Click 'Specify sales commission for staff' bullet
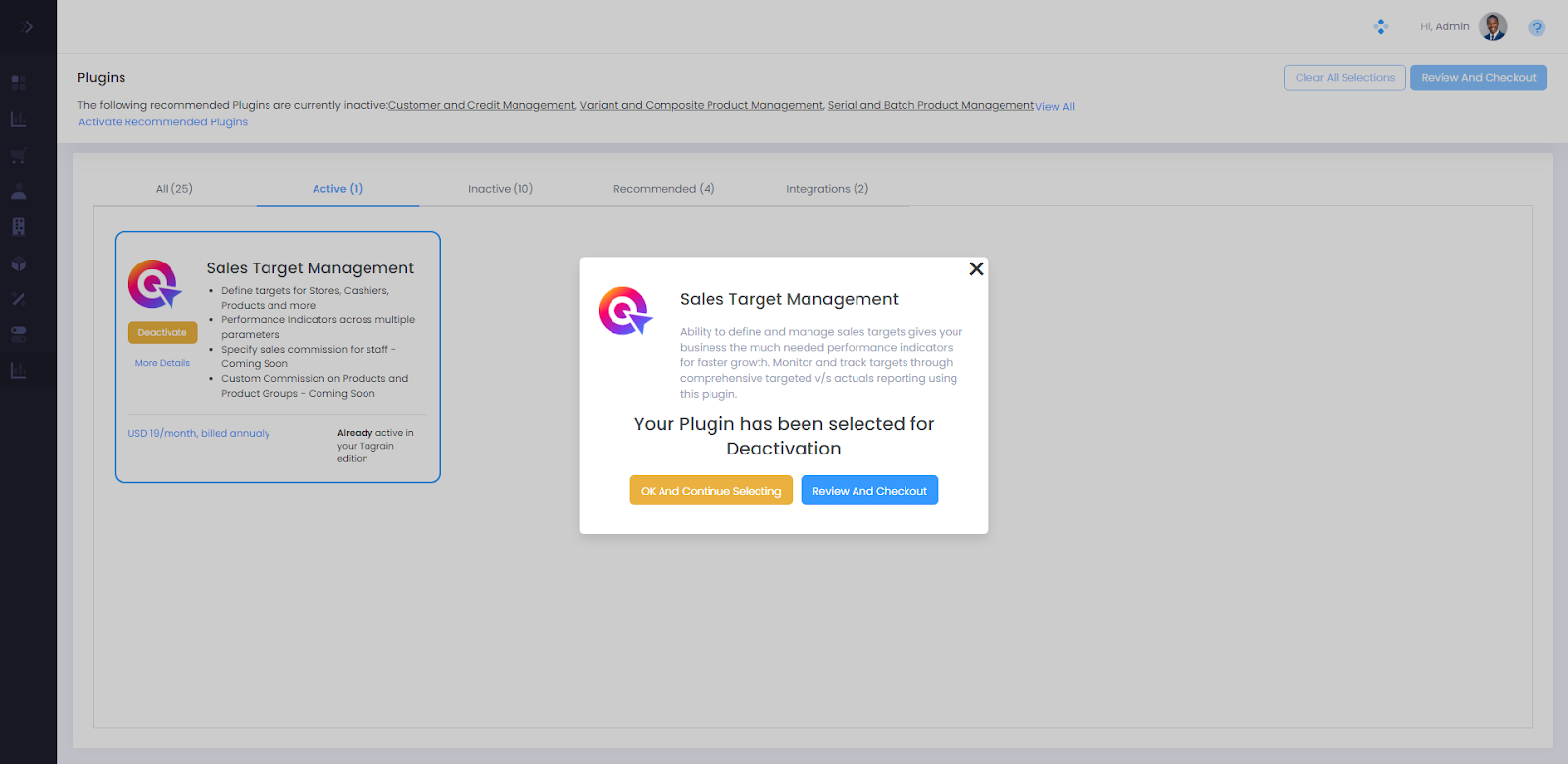1568x764 pixels. (309, 357)
